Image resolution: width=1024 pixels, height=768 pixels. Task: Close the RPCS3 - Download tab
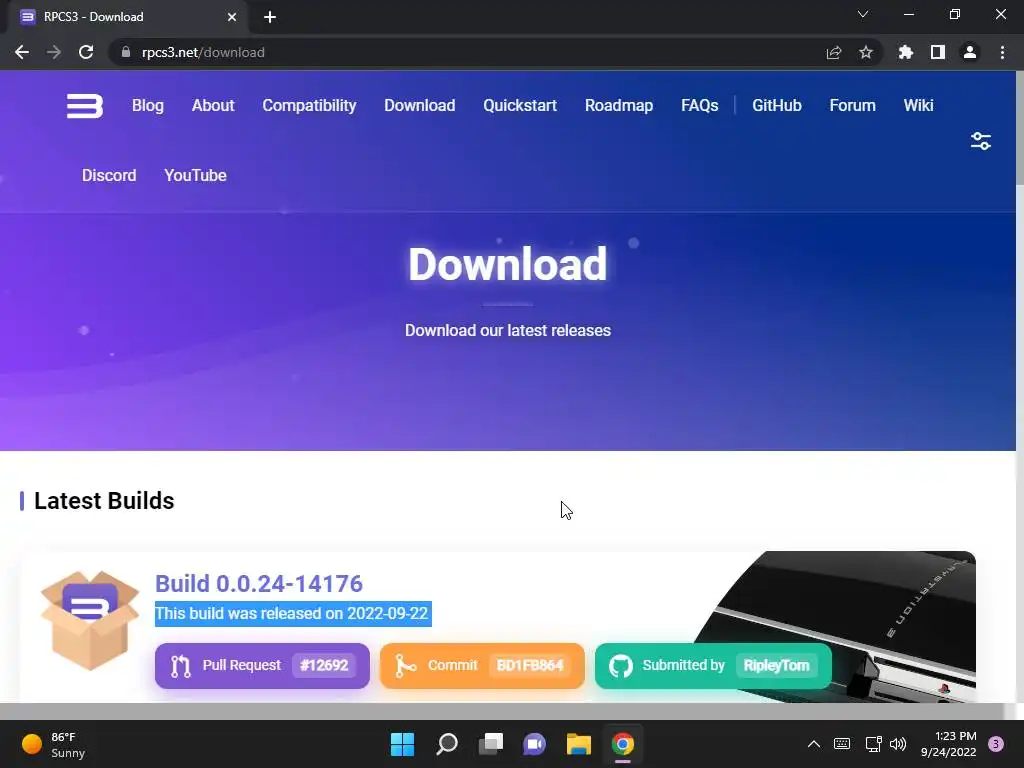[x=232, y=17]
